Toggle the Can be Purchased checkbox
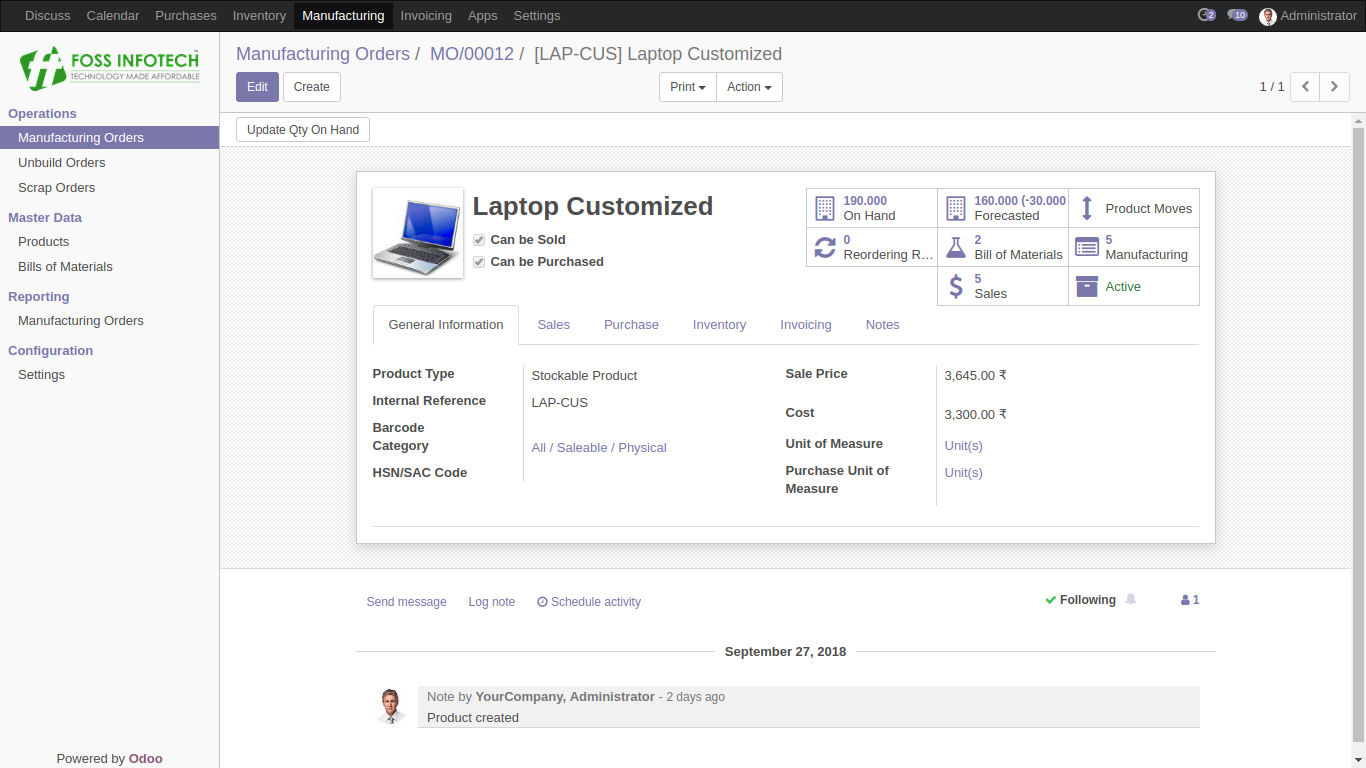The height and width of the screenshot is (768, 1366). pos(479,262)
